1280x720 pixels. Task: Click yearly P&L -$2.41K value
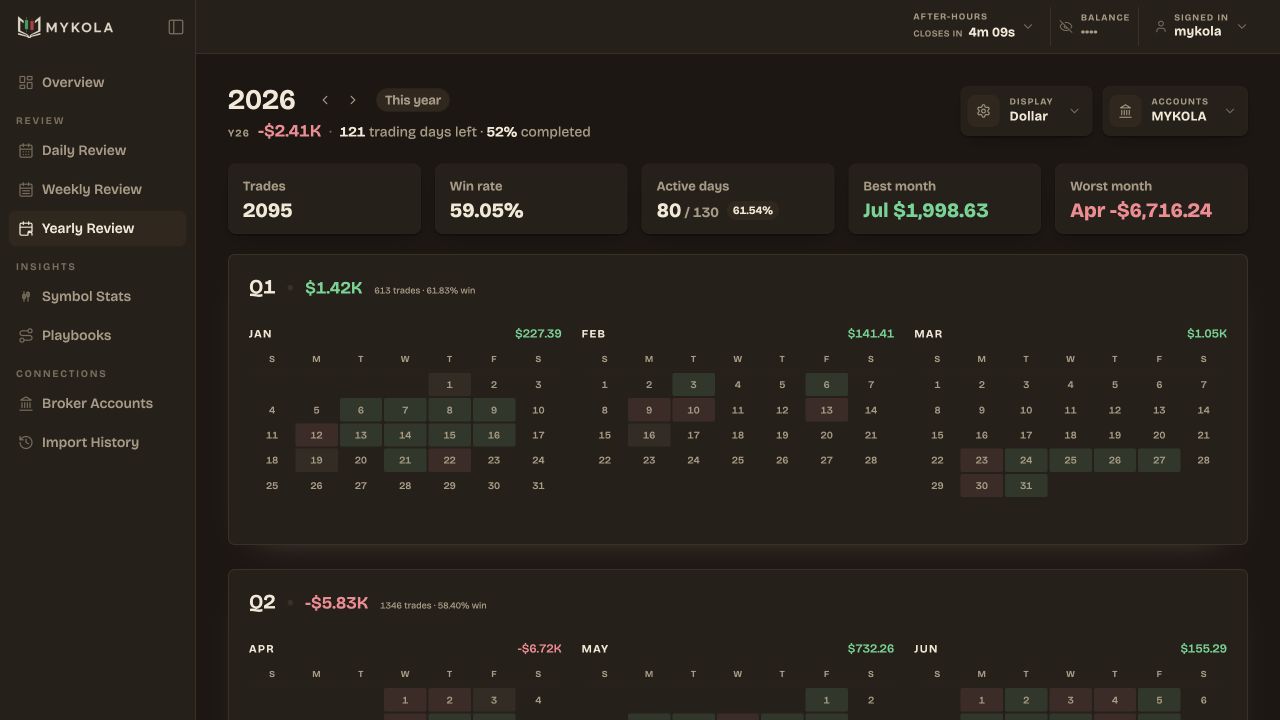click(x=290, y=131)
